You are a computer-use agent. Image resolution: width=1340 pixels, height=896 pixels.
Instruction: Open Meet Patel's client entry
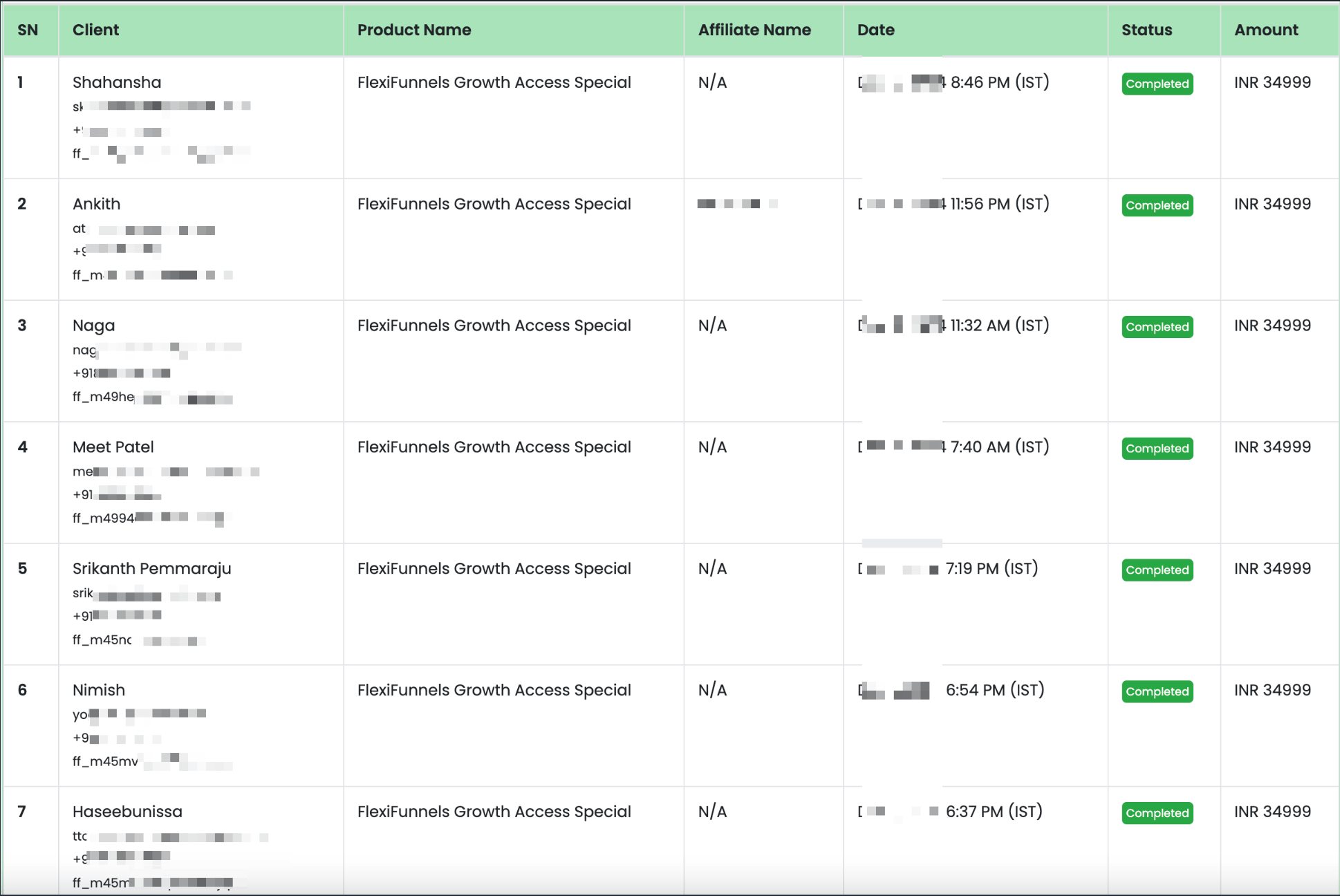[x=113, y=447]
